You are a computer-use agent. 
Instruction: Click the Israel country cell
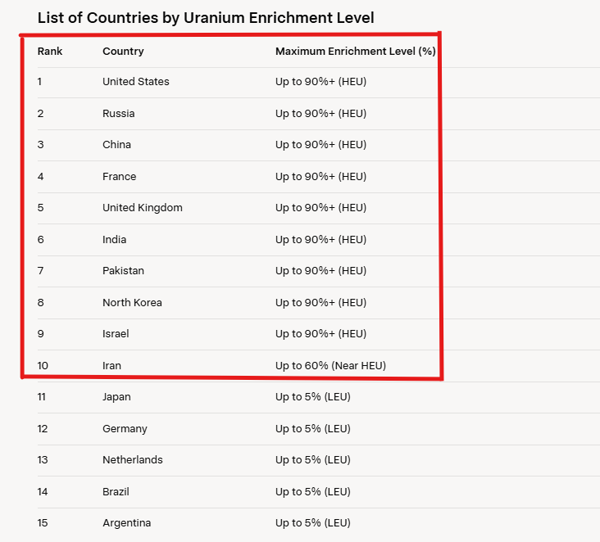pyautogui.click(x=115, y=334)
